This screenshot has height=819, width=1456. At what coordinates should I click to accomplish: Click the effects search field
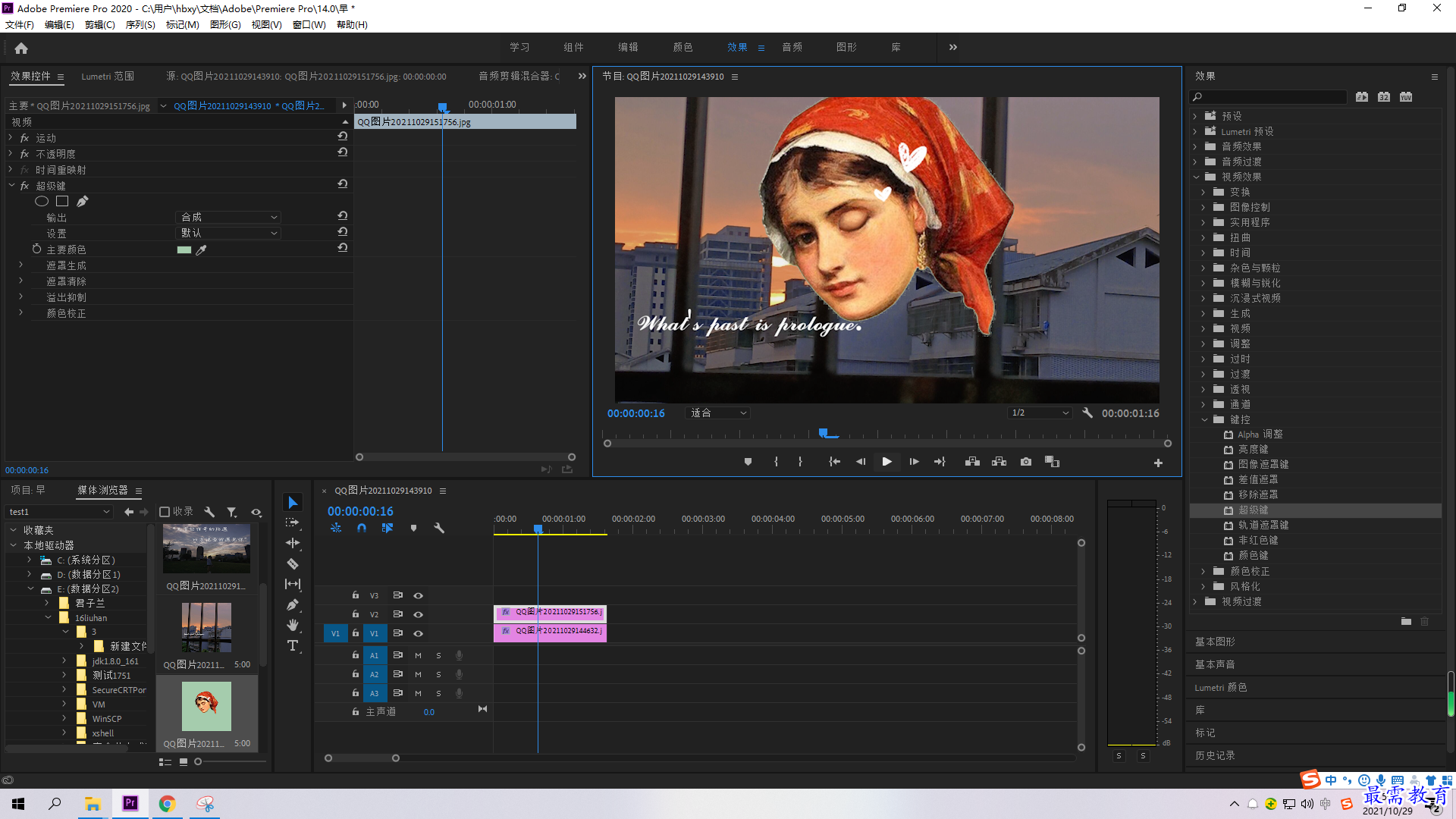1268,97
